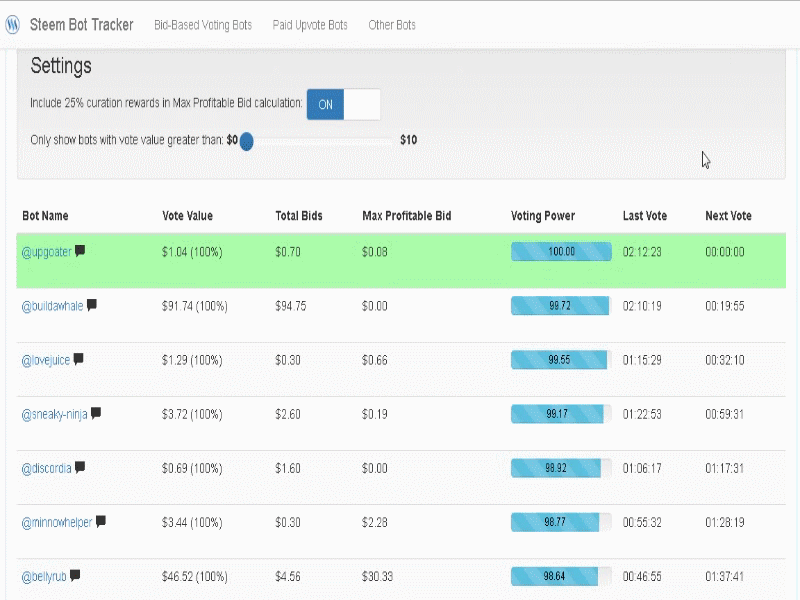Click the $46.52 (100%) vote value
The height and width of the screenshot is (600, 800).
click(194, 577)
